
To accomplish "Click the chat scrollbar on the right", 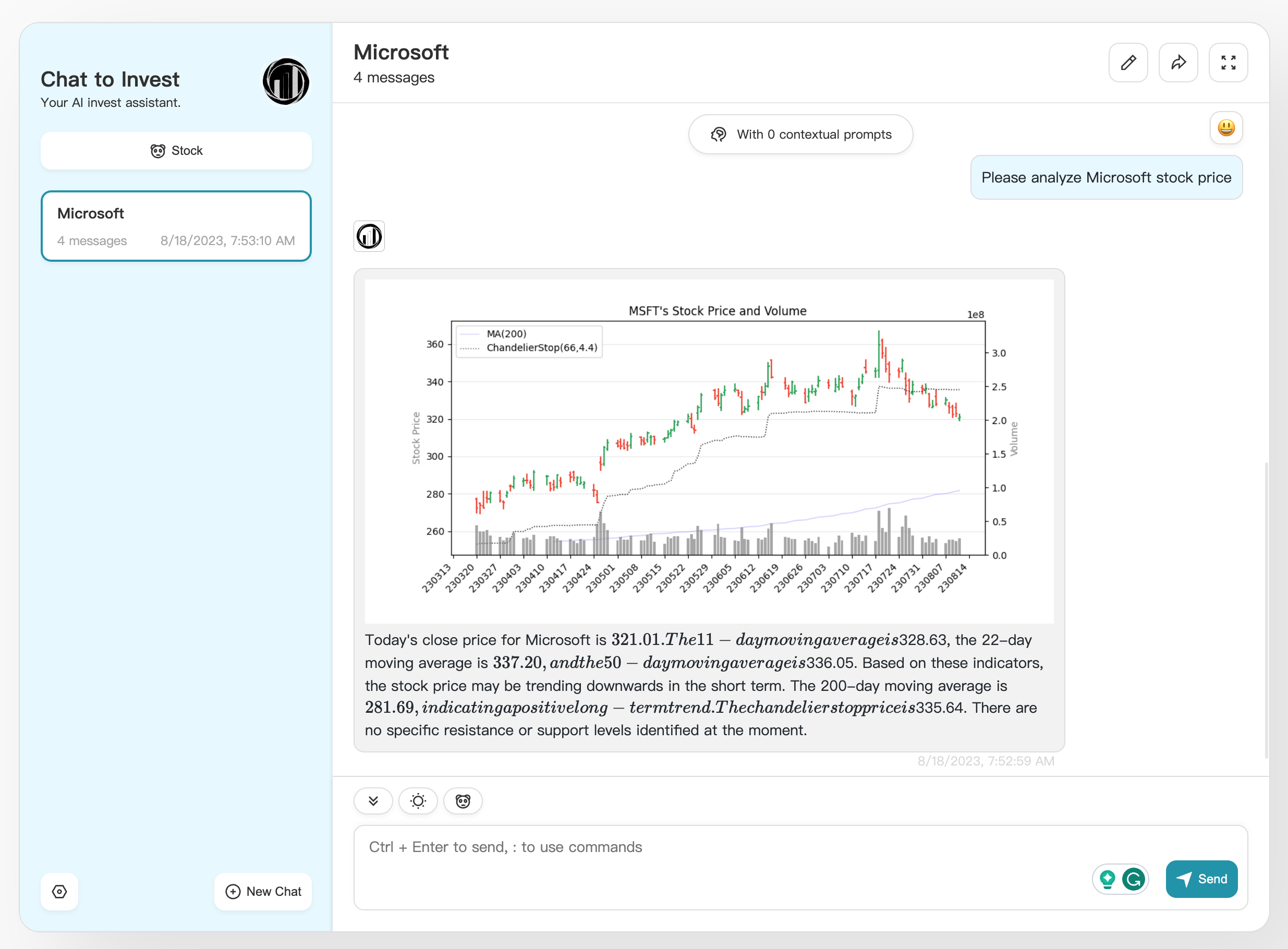I will coord(1266,610).
